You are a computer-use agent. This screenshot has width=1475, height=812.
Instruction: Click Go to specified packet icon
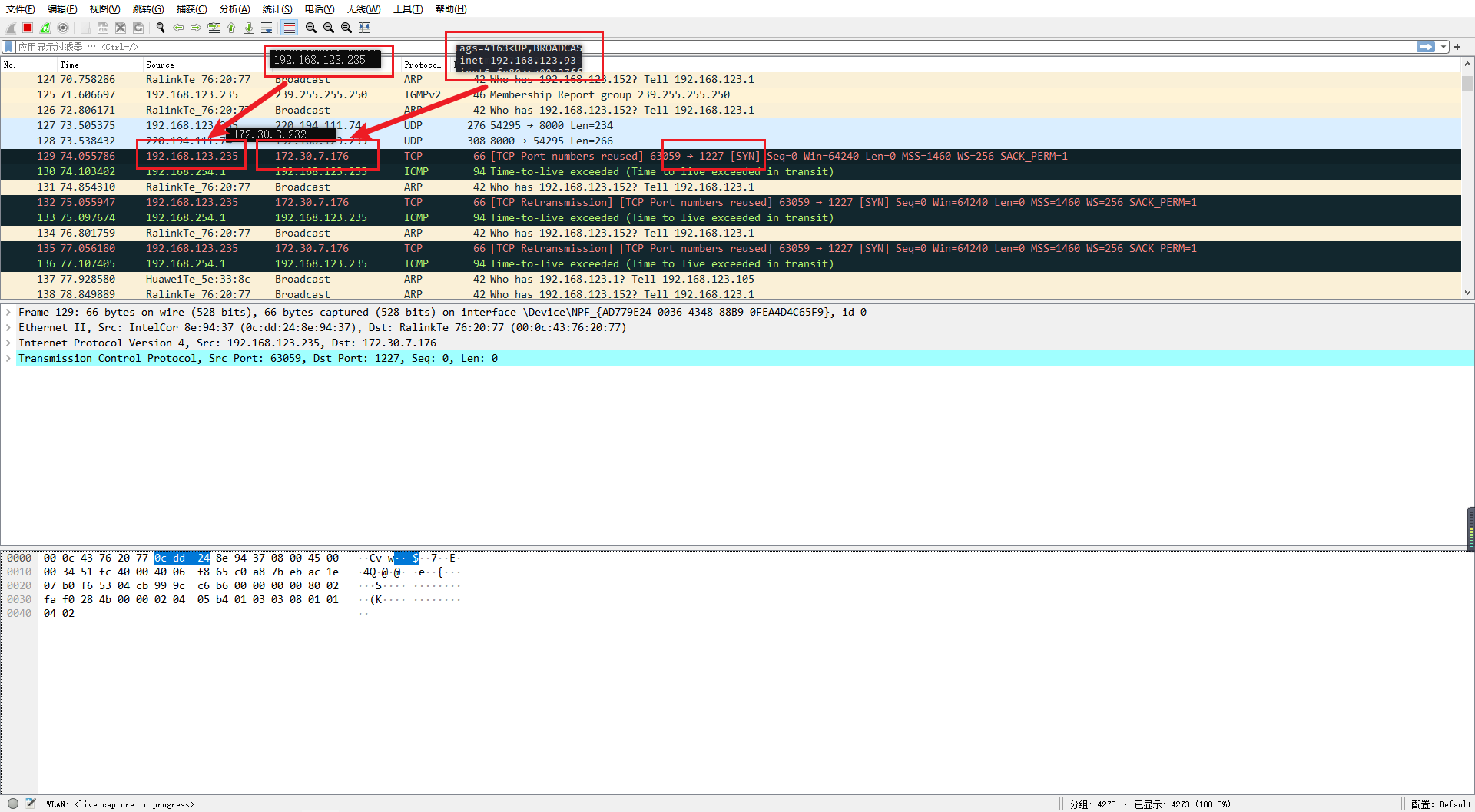[214, 28]
